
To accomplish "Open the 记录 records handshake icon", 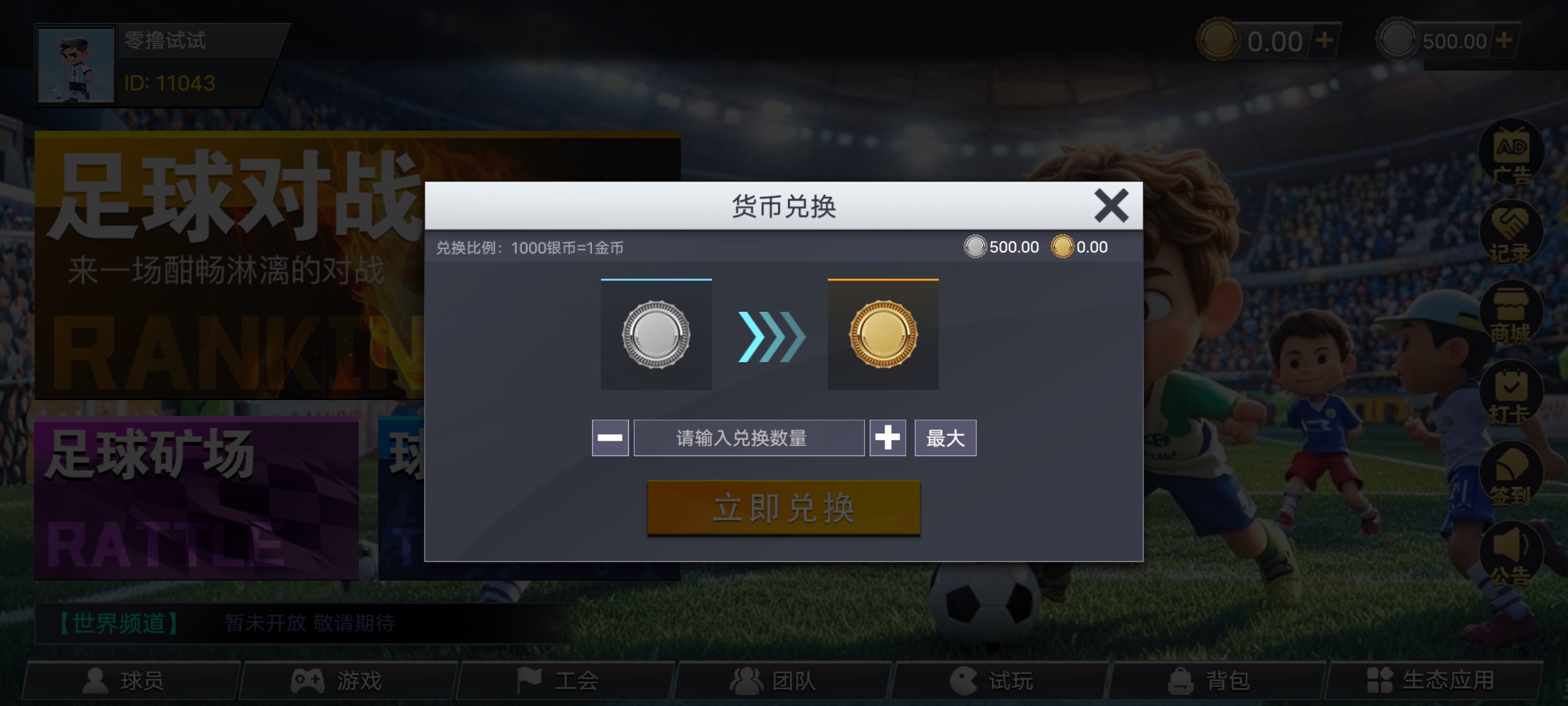I will point(1511,234).
